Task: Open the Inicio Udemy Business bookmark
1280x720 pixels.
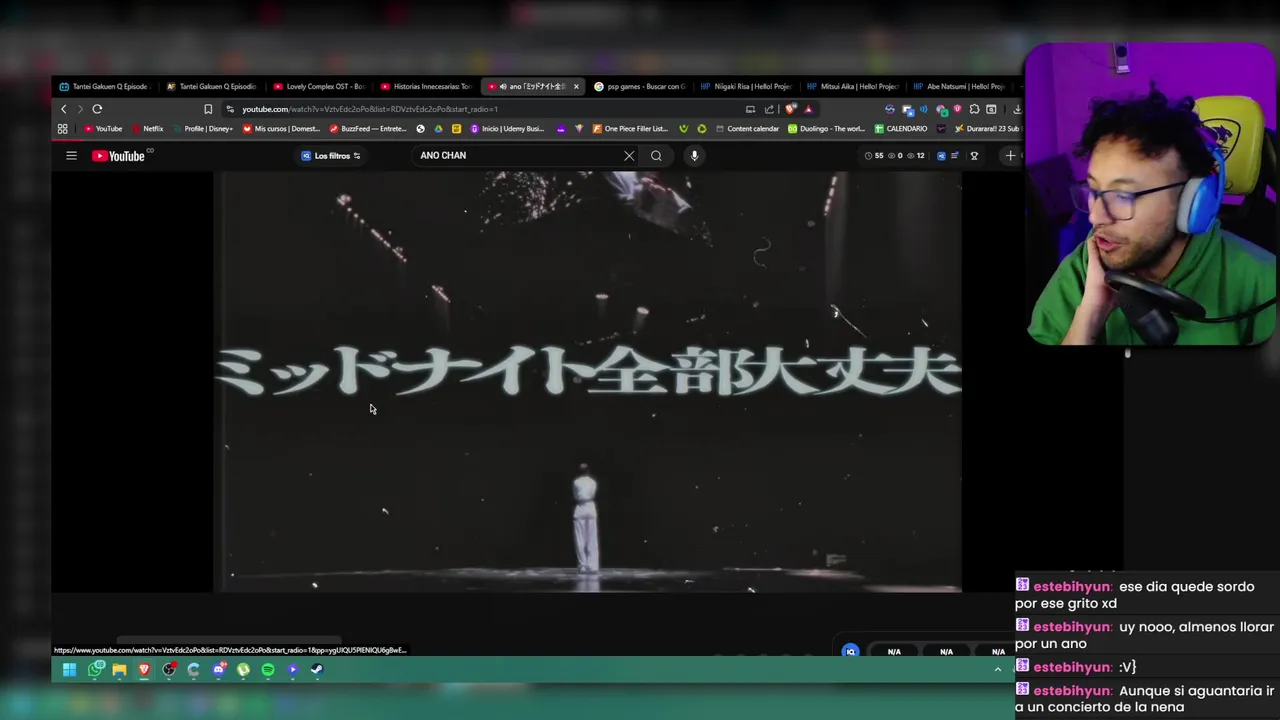Action: (x=507, y=129)
